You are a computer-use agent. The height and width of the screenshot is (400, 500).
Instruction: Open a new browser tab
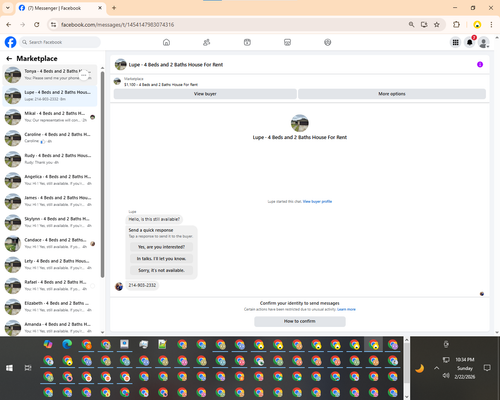point(114,8)
